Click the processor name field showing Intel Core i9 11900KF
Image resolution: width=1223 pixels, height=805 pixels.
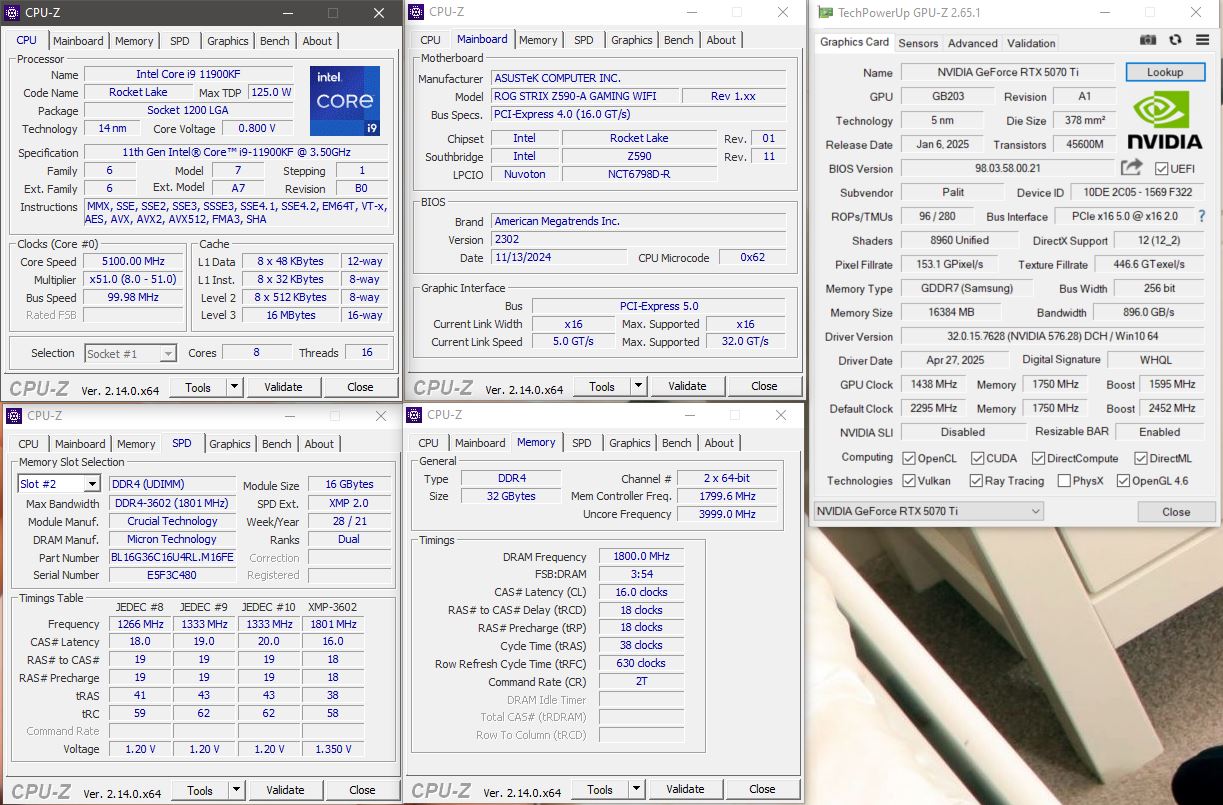189,74
